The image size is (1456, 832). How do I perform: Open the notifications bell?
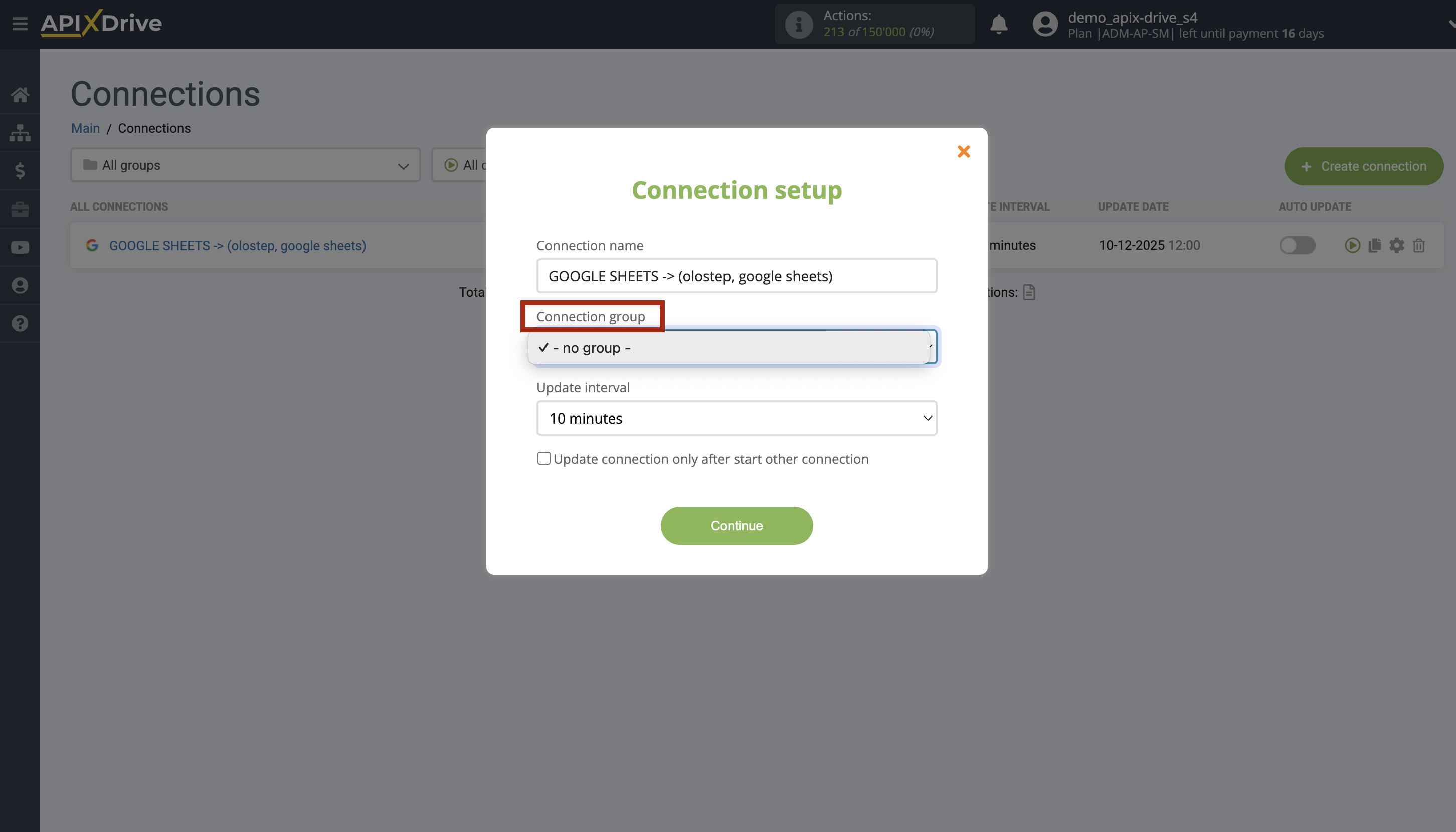click(x=999, y=25)
